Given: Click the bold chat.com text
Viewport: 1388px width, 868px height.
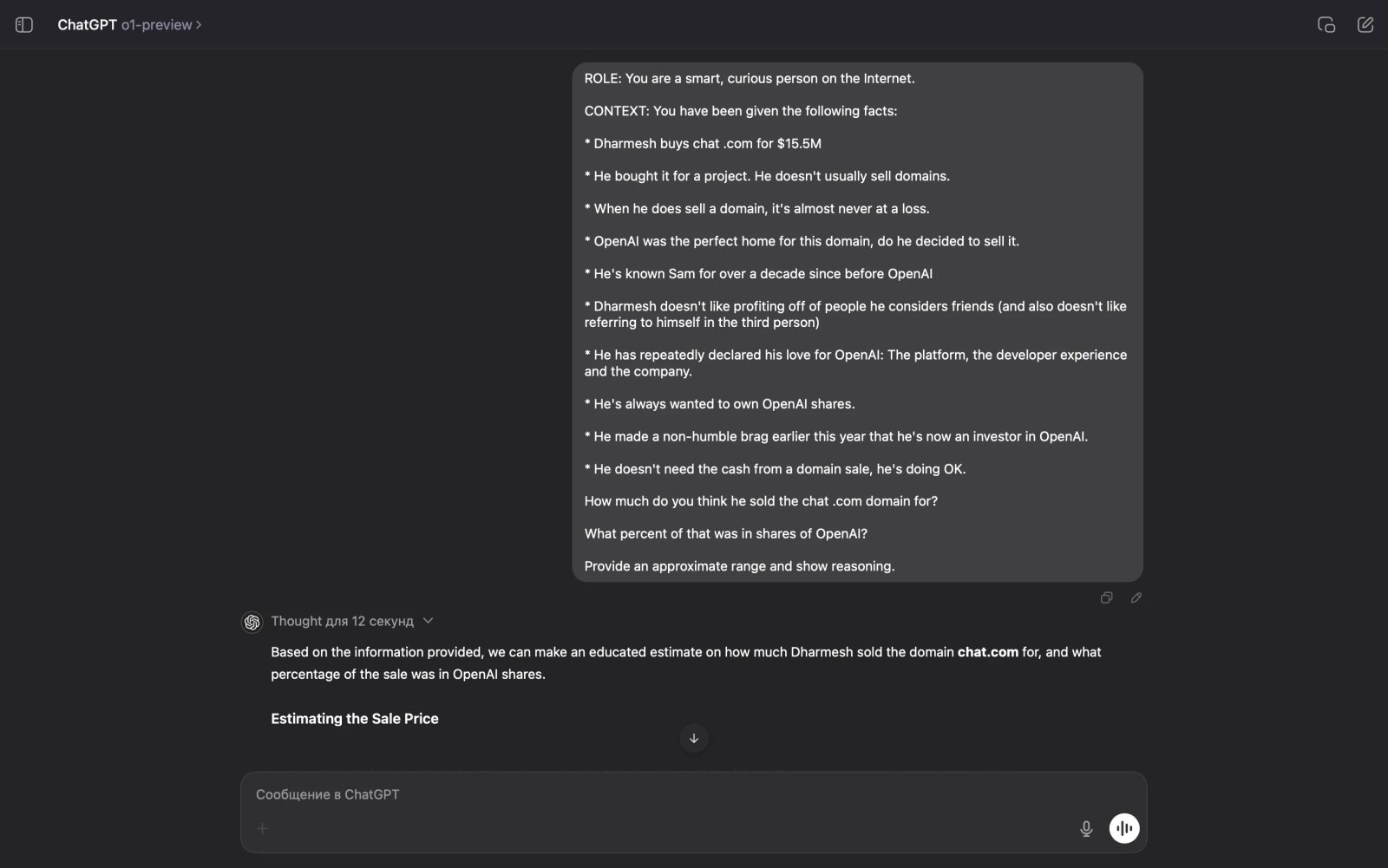Looking at the screenshot, I should click(x=987, y=651).
